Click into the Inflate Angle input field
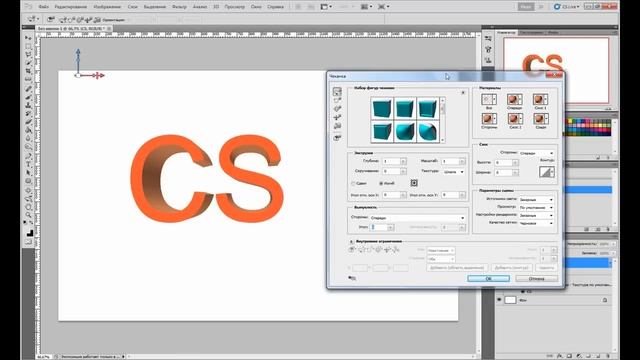This screenshot has height=360, width=640. pos(378,227)
